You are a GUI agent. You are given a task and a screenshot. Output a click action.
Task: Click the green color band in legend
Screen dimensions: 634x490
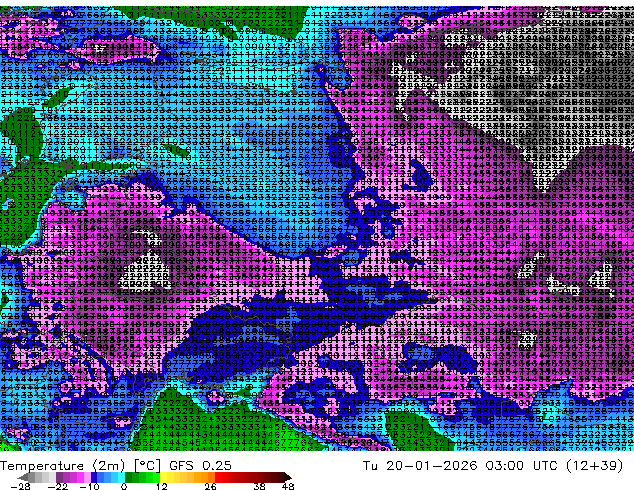[142, 477]
